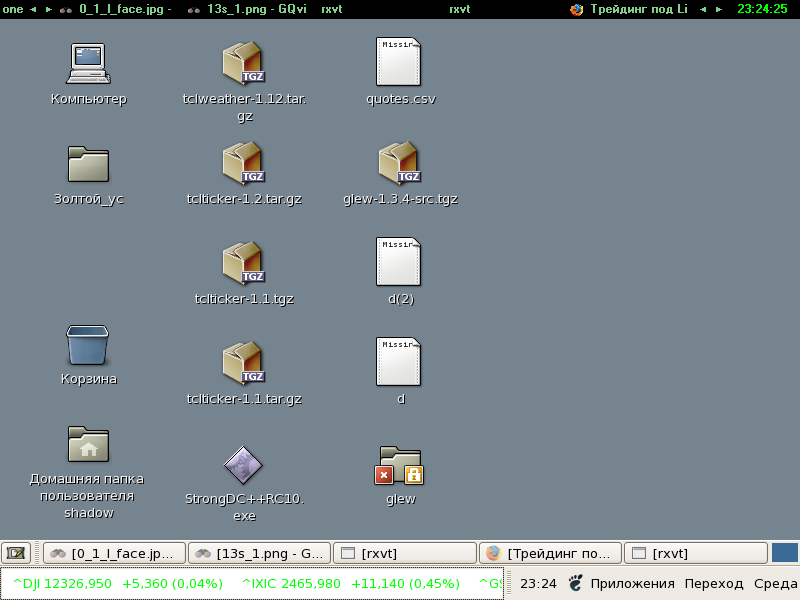The height and width of the screenshot is (600, 800).
Task: Activate the first [rxvt] taskbar button
Action: [x=405, y=553]
